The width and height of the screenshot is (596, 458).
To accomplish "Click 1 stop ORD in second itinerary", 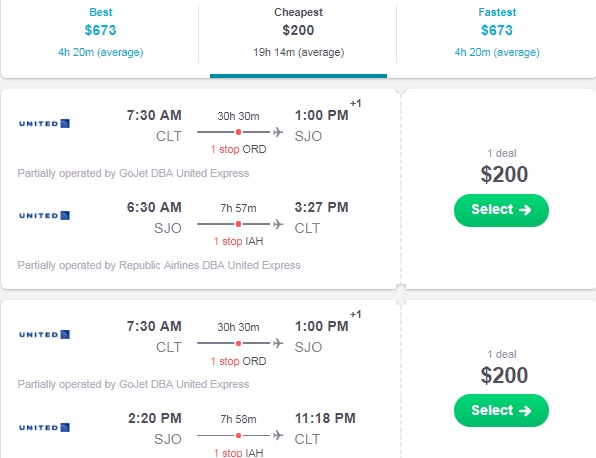I will [238, 361].
